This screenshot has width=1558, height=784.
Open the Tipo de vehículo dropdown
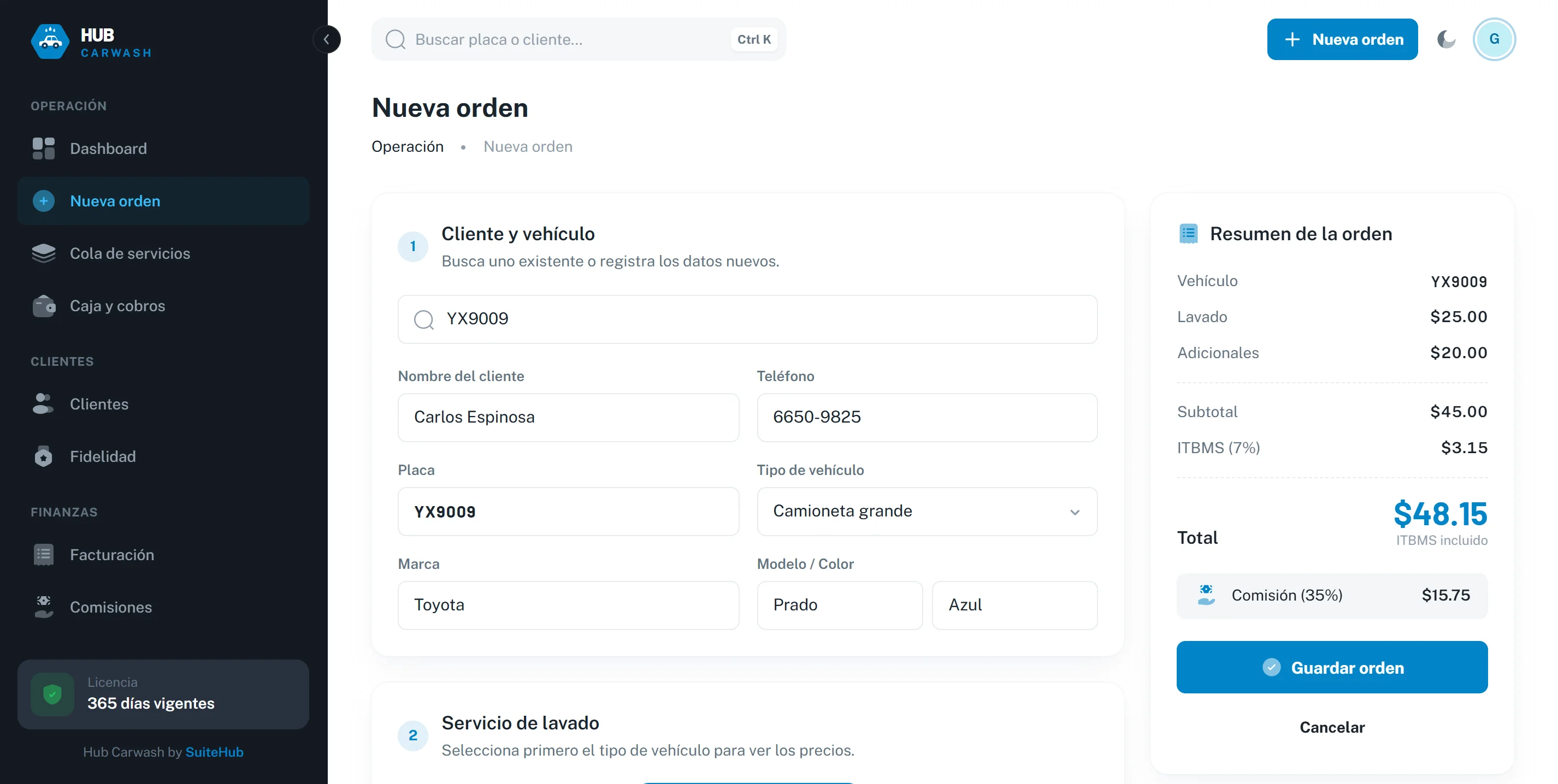(926, 512)
